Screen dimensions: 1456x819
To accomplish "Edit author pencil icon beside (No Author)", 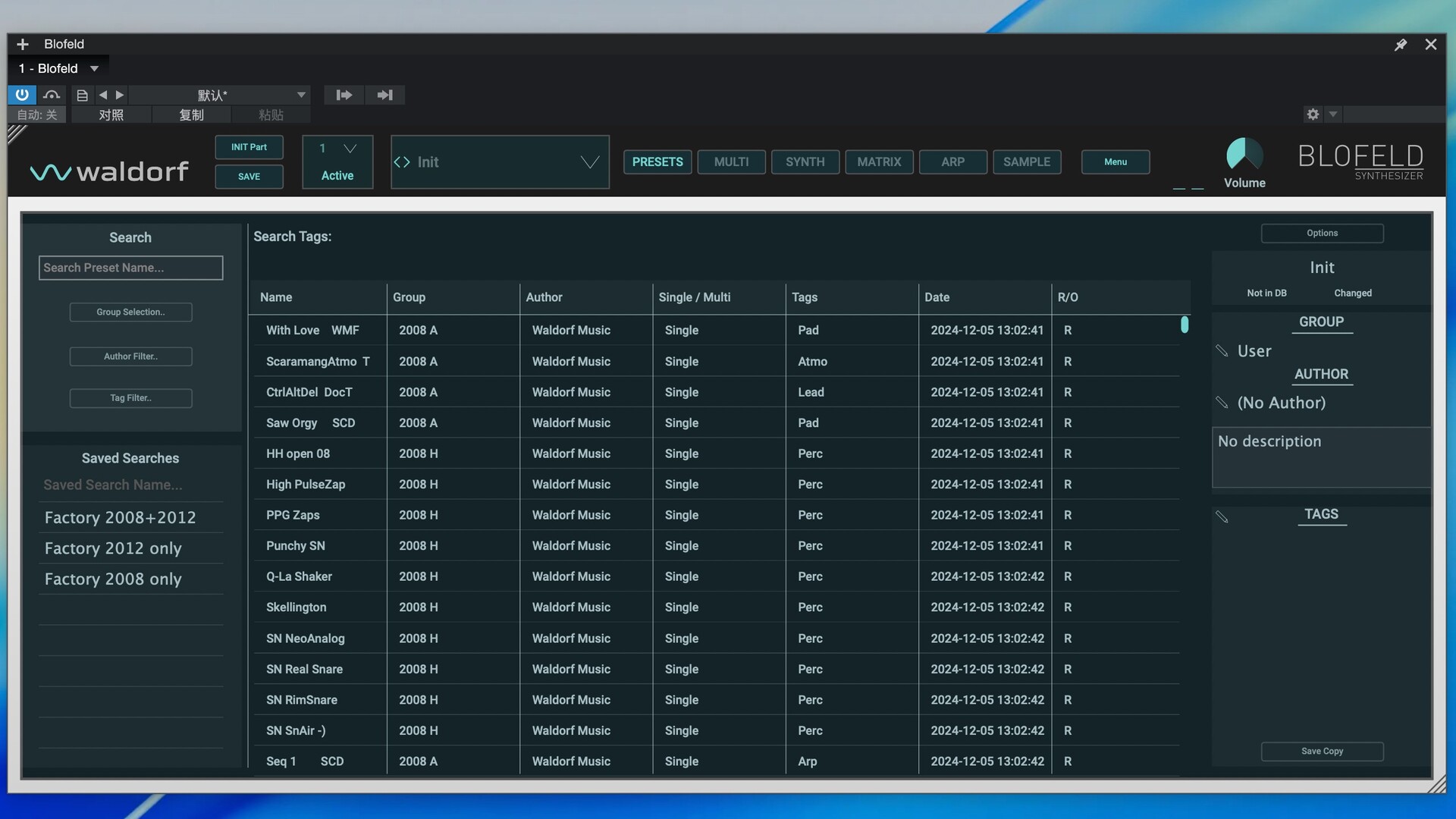I will [x=1222, y=402].
